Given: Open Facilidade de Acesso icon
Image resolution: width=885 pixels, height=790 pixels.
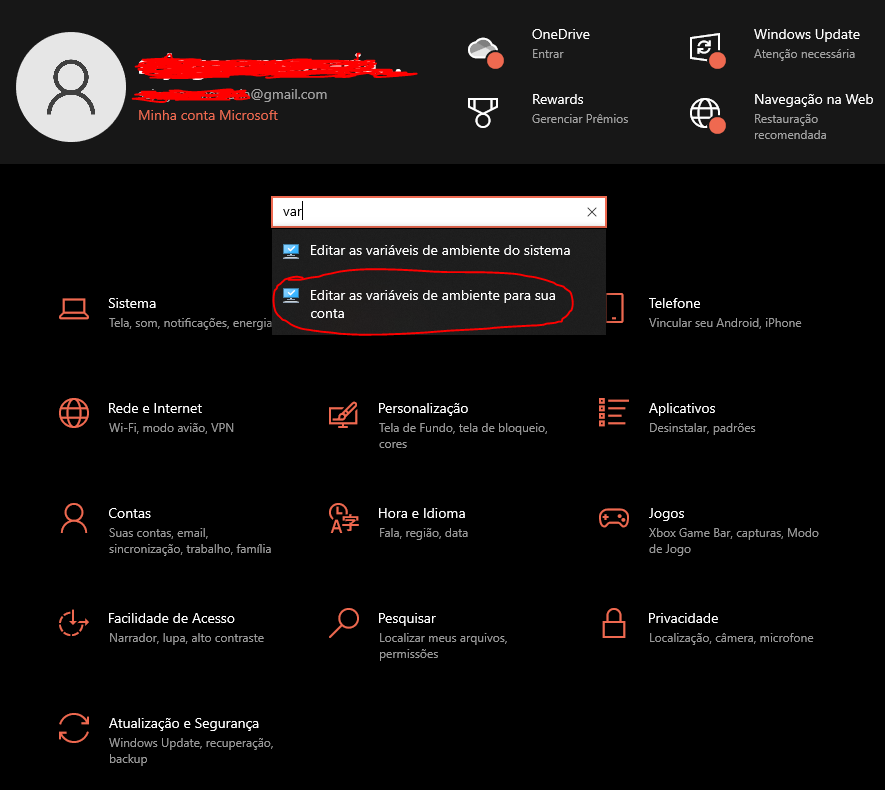Looking at the screenshot, I should click(74, 623).
